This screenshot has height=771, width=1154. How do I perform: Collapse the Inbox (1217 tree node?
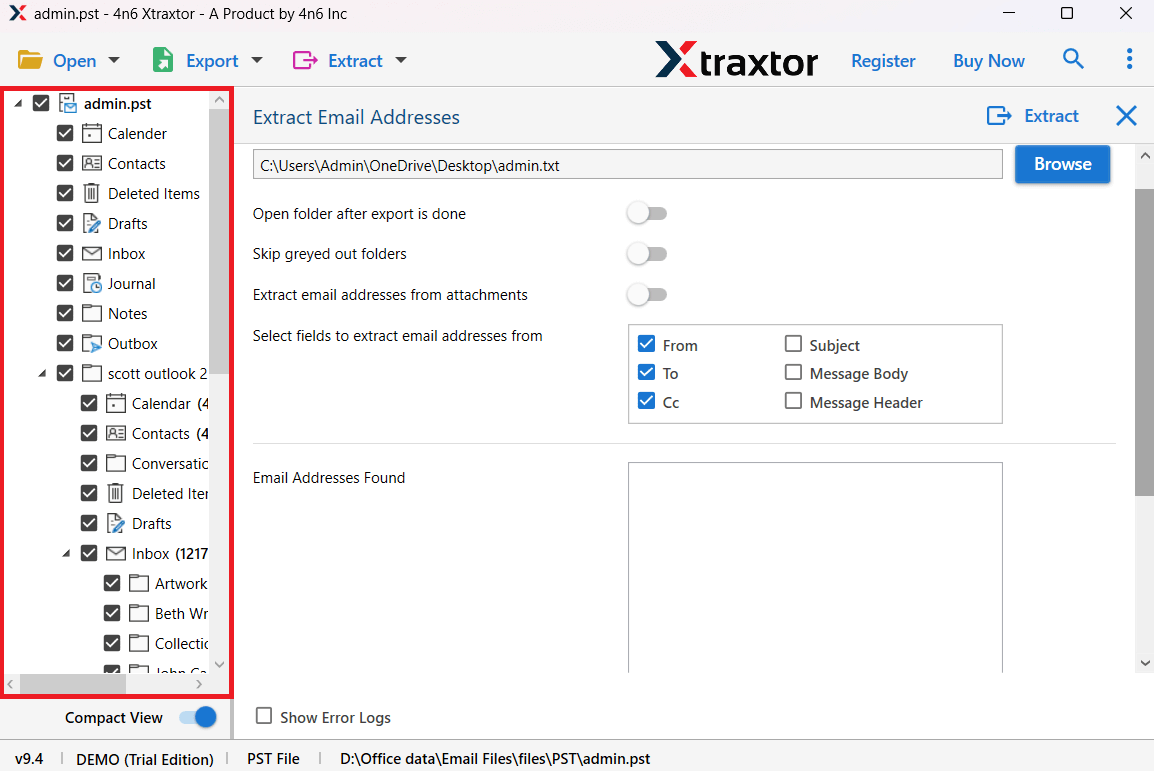pos(66,553)
